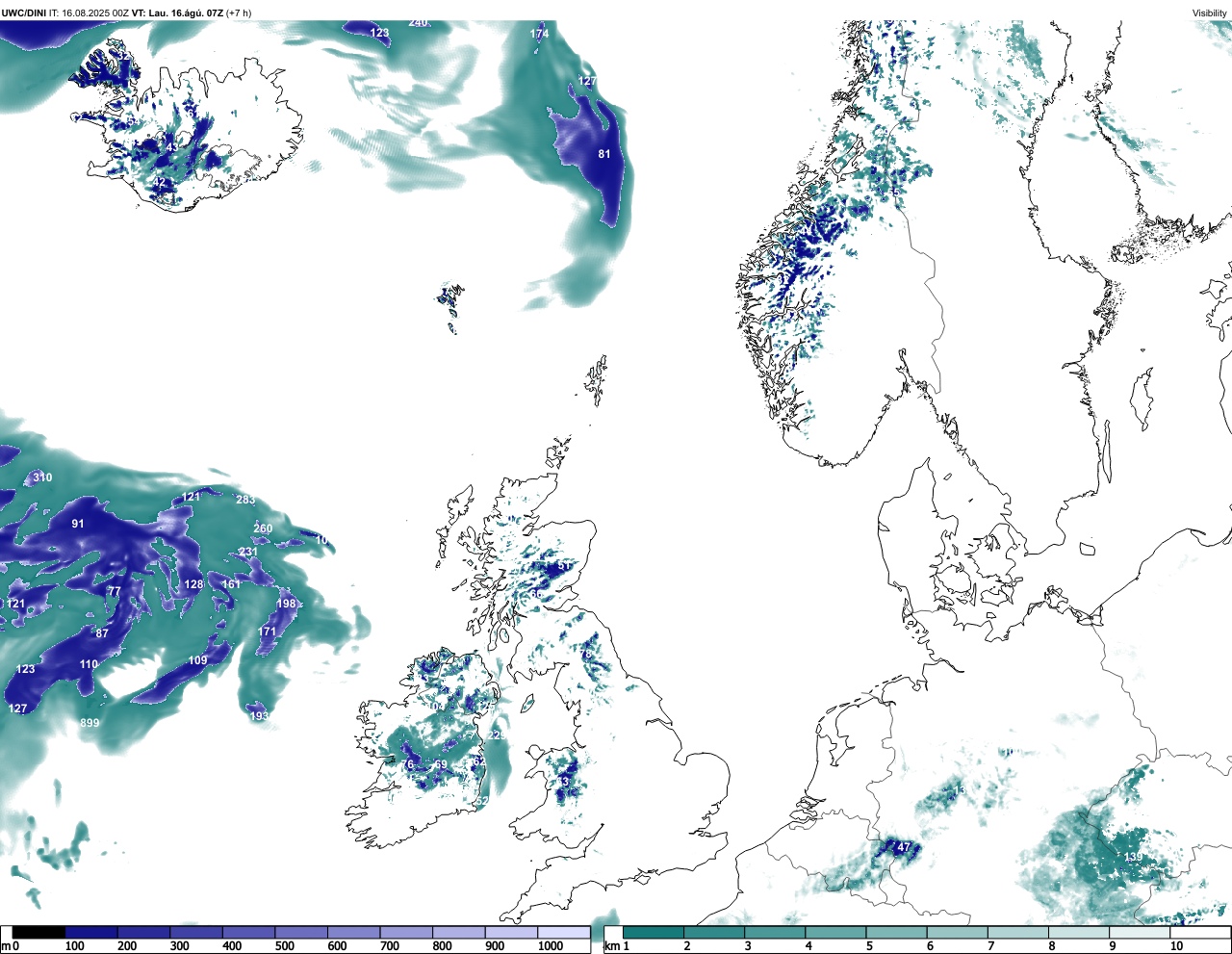Click the '899' visibility value
The image size is (1232, 954).
click(x=90, y=723)
